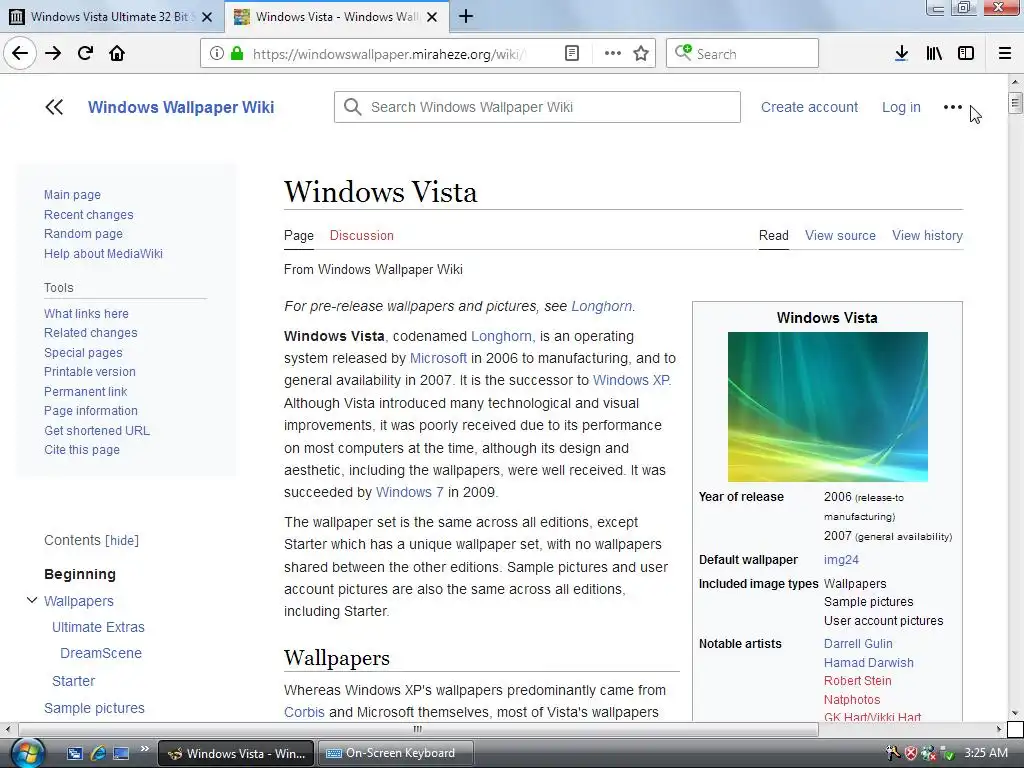Open the Longhorn link in italic note

[601, 306]
